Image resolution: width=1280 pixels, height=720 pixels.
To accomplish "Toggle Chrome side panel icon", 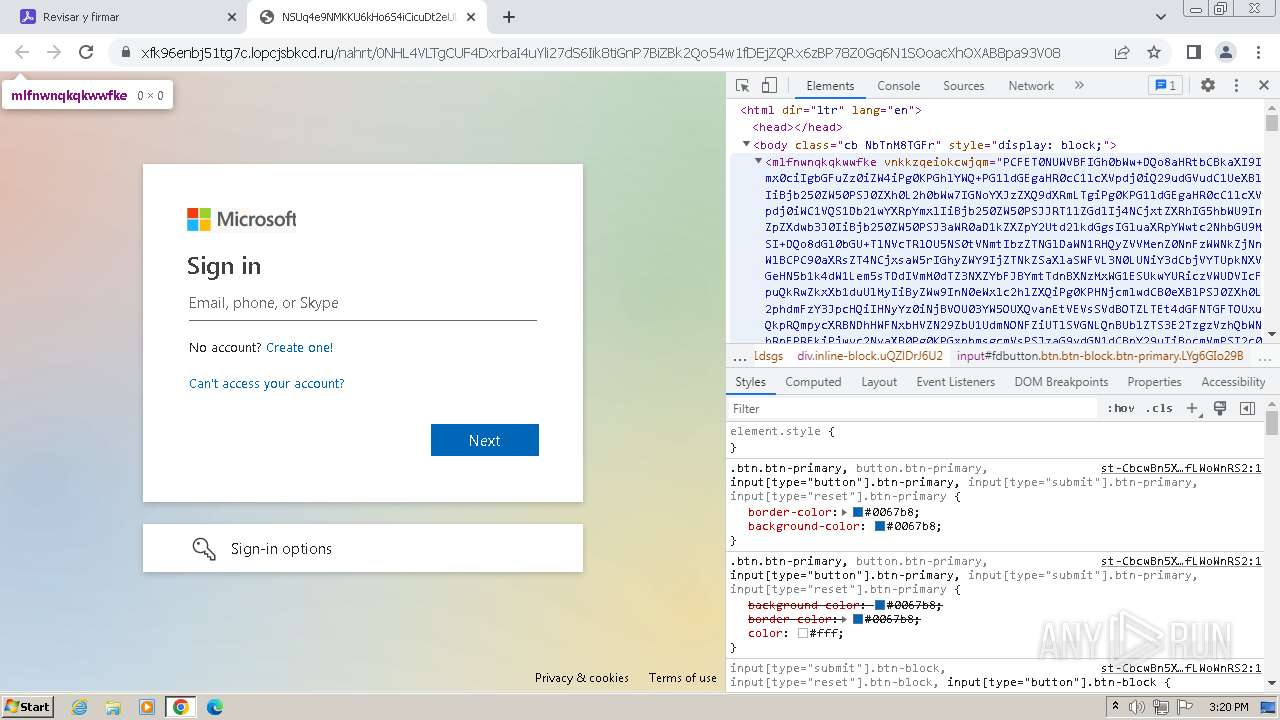I will pos(1194,52).
